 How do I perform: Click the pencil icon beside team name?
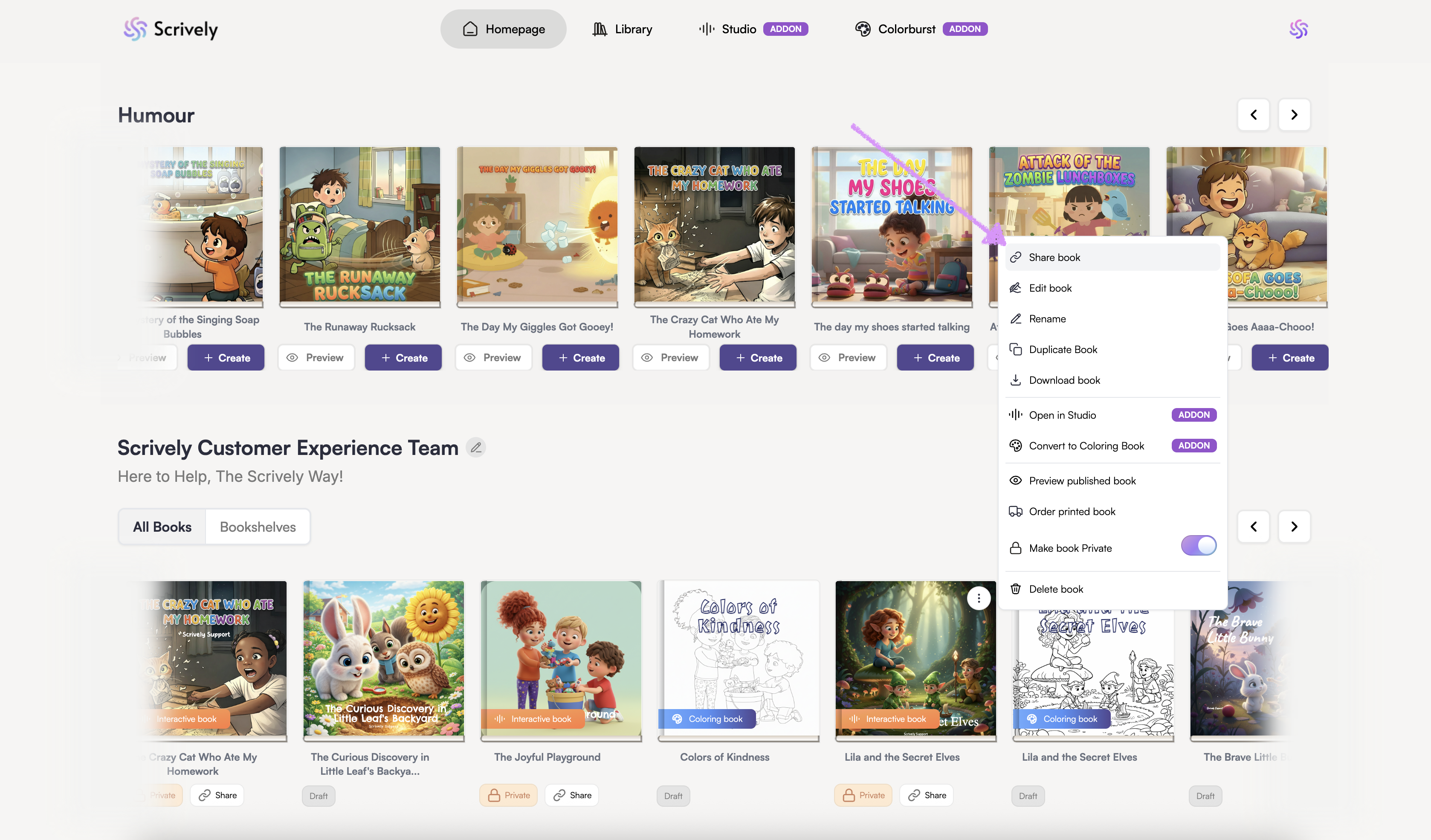(x=476, y=448)
